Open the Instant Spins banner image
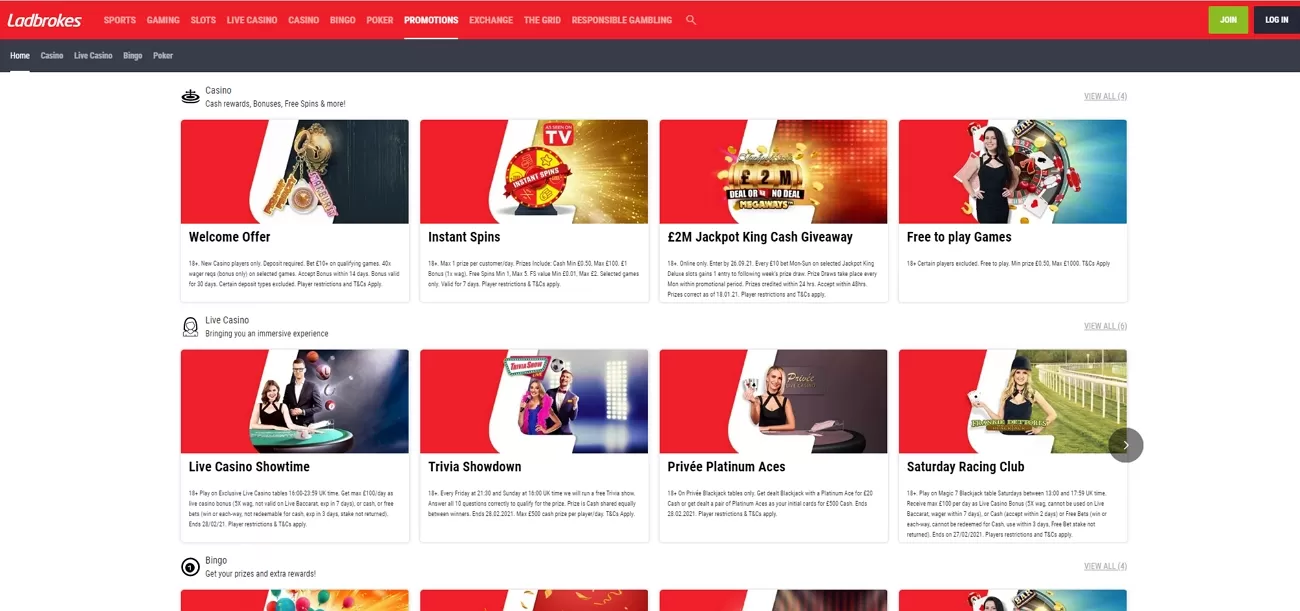This screenshot has height=611, width=1300. (x=534, y=172)
